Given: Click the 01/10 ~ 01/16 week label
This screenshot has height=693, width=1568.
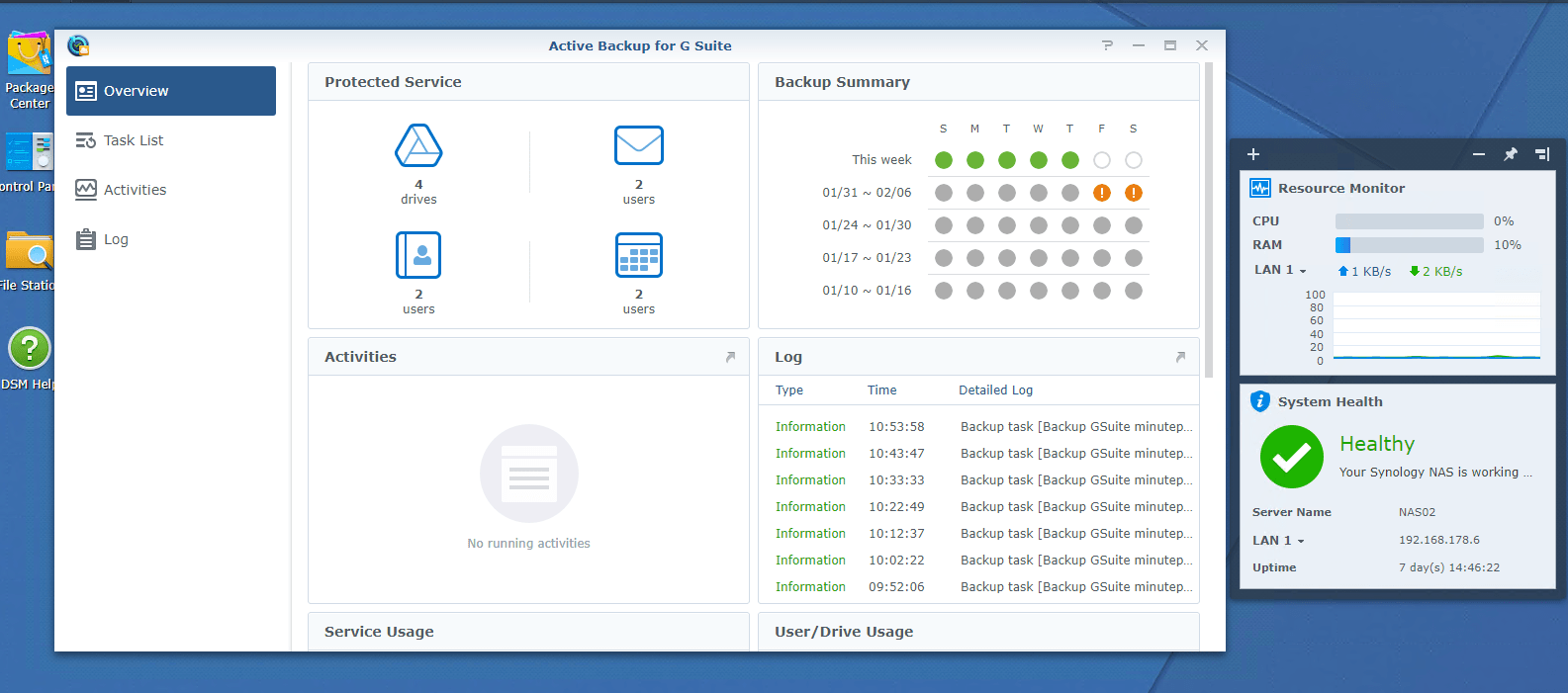Looking at the screenshot, I should pos(867,291).
